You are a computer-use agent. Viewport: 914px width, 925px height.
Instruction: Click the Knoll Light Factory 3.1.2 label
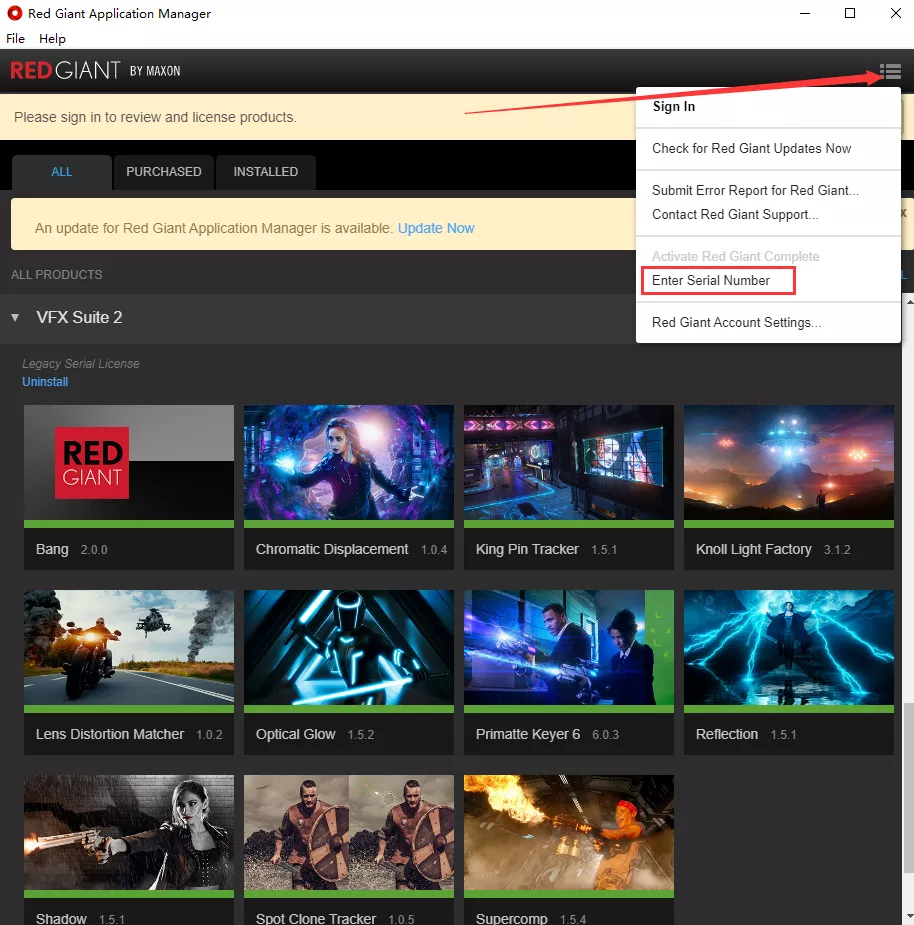pos(773,549)
